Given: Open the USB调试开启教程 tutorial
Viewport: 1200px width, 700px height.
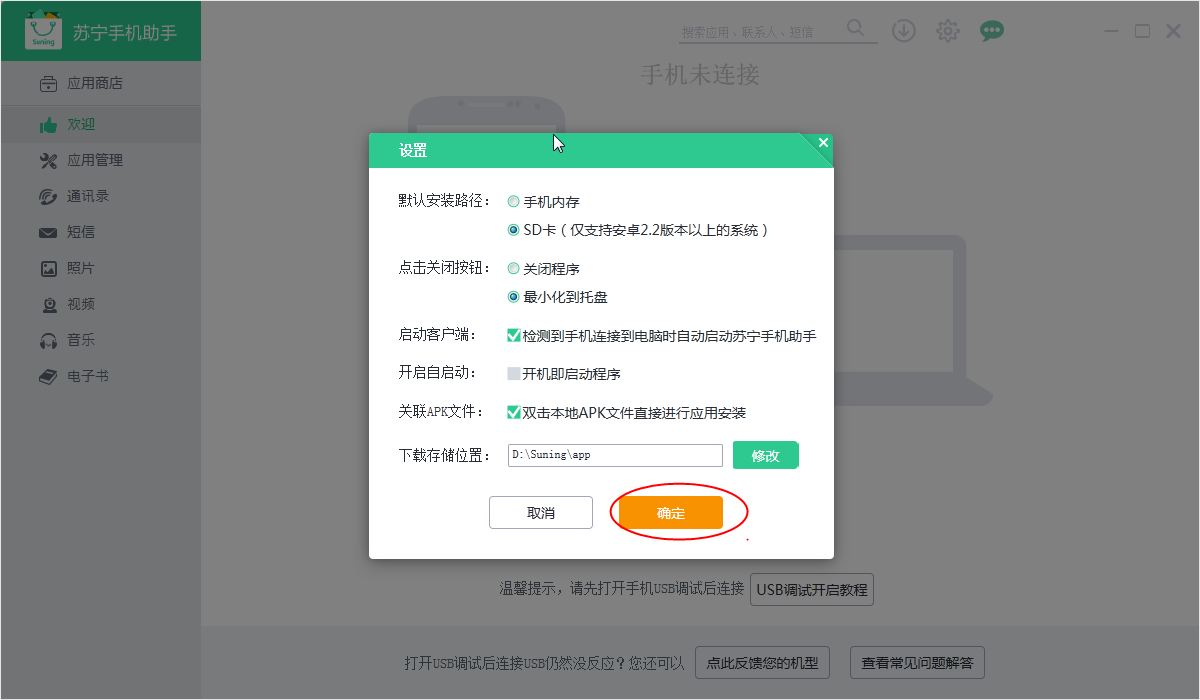Looking at the screenshot, I should coord(812,589).
